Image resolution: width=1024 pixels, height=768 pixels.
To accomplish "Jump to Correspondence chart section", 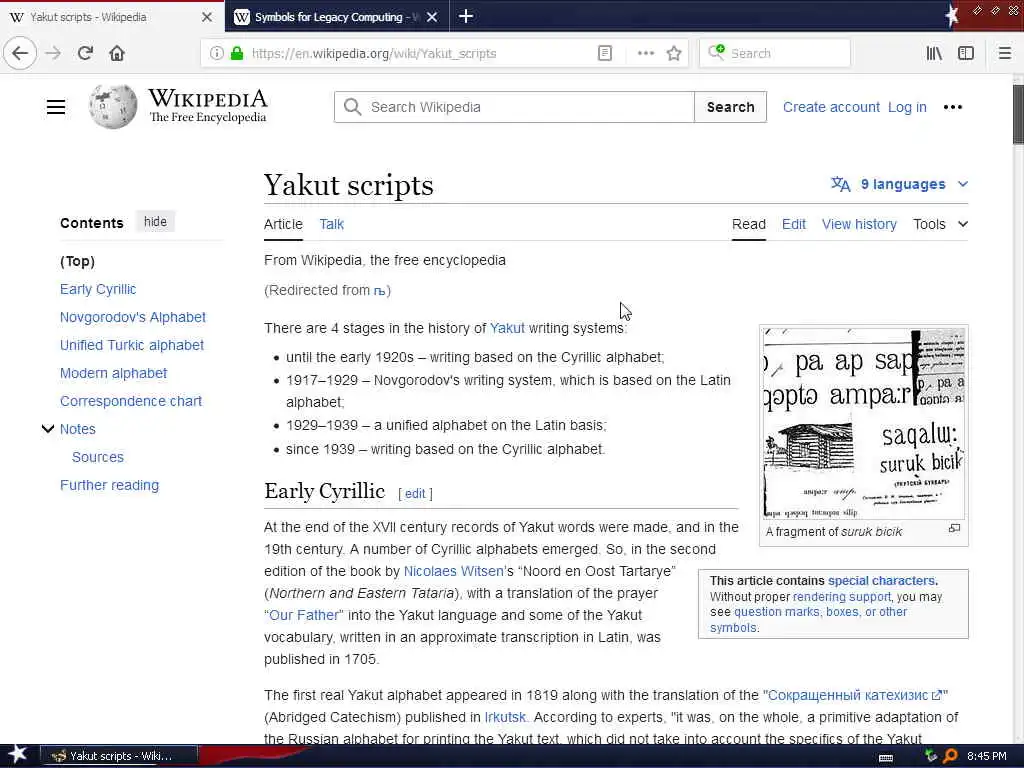I will (131, 401).
